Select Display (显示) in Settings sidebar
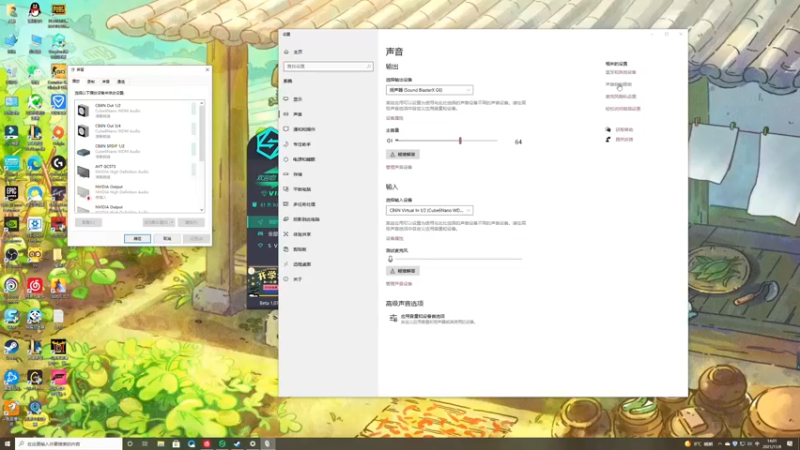Image resolution: width=800 pixels, height=450 pixels. click(298, 99)
